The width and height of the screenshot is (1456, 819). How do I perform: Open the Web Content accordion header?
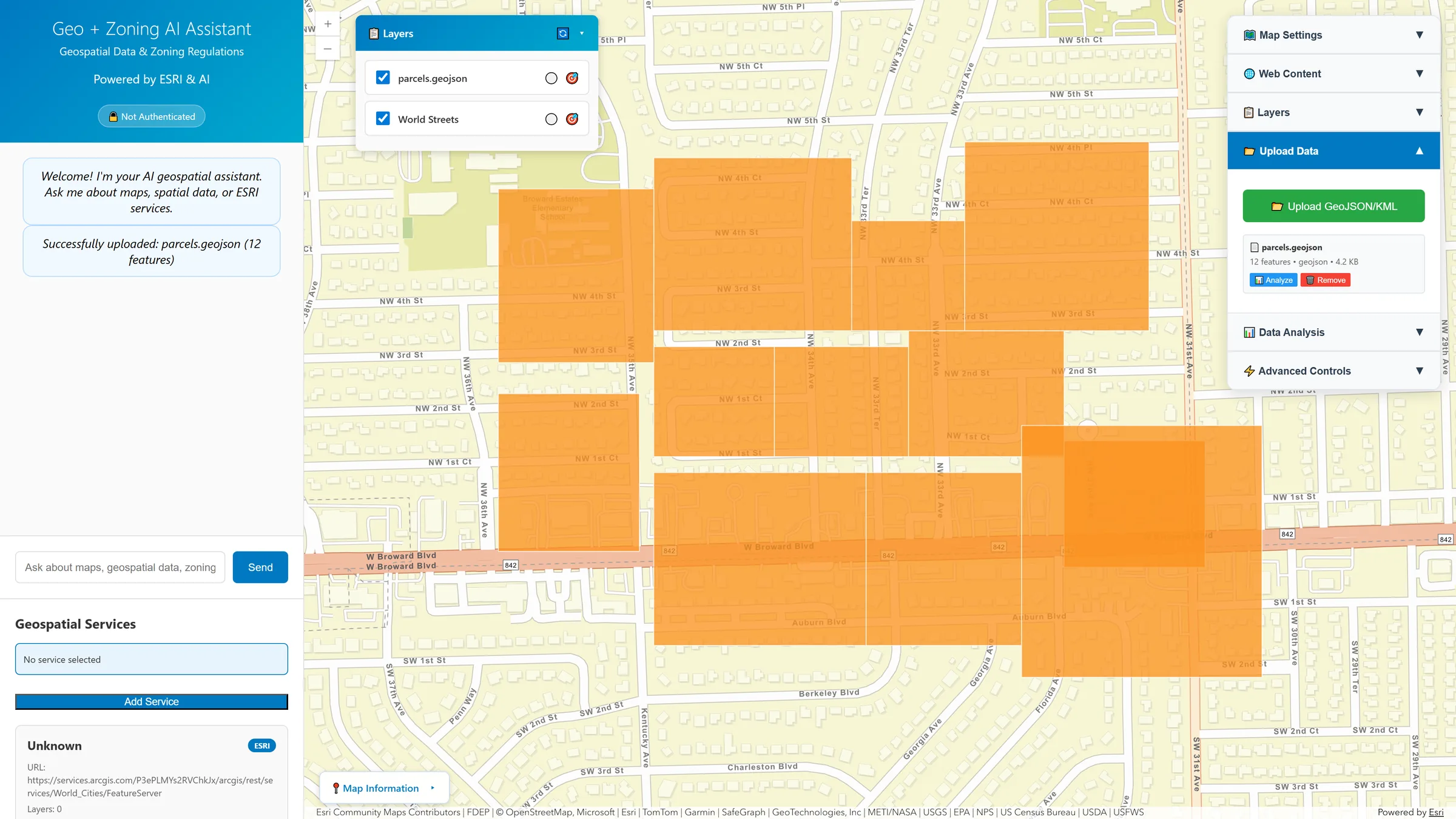[x=1333, y=74]
